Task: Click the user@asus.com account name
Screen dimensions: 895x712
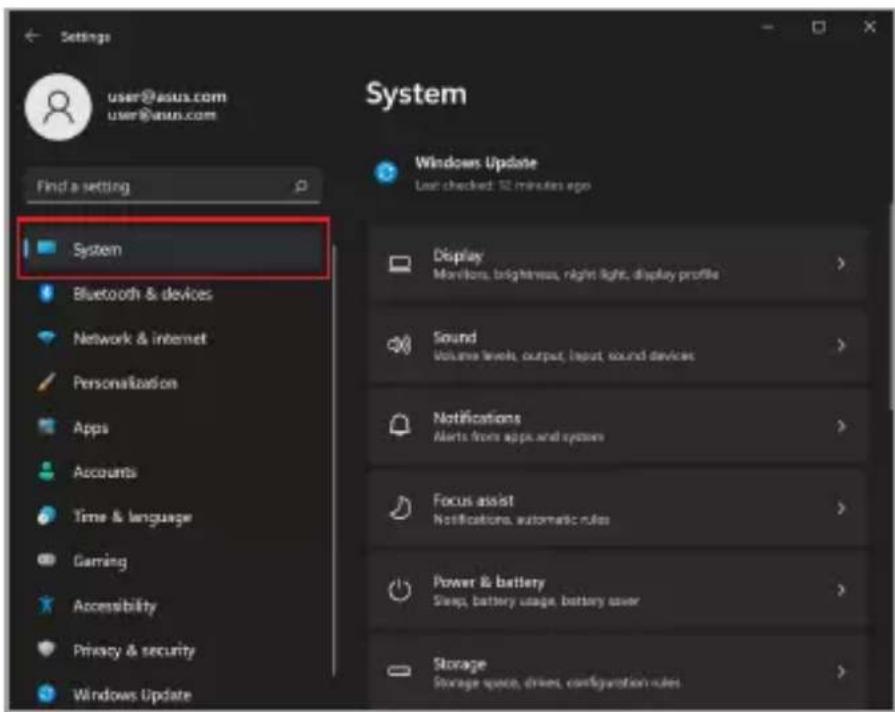Action: [x=167, y=96]
